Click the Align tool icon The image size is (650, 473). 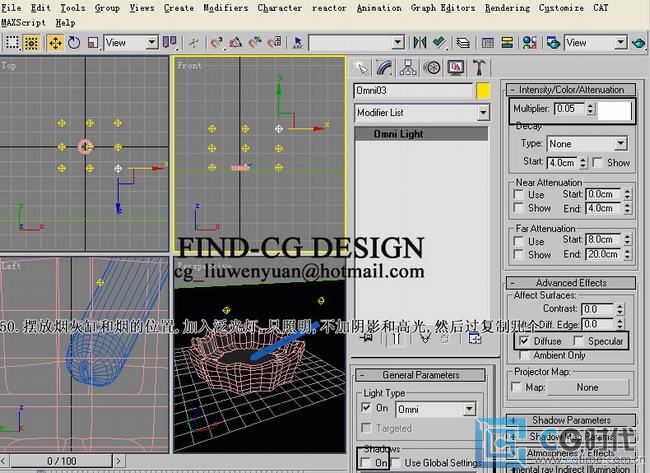tap(439, 42)
